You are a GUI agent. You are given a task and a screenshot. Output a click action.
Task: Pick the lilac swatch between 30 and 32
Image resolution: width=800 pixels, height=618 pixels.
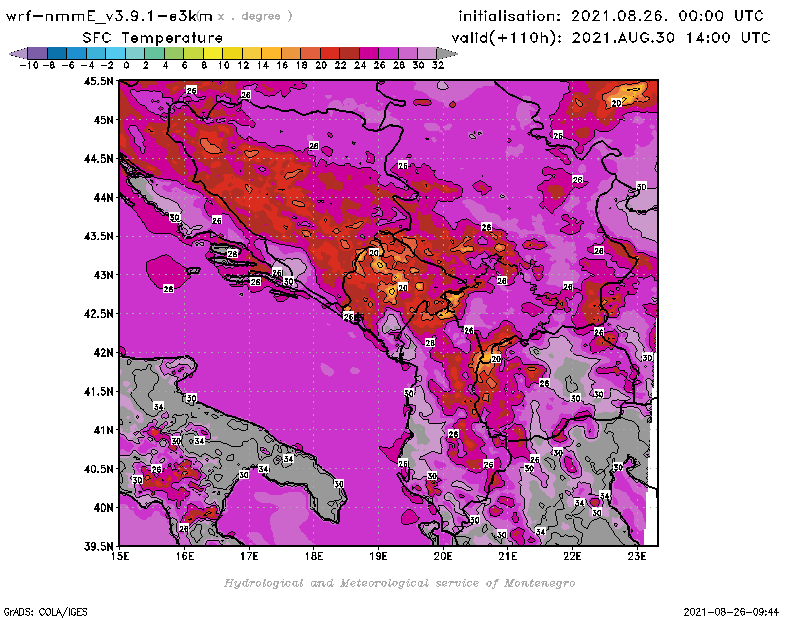pos(428,53)
